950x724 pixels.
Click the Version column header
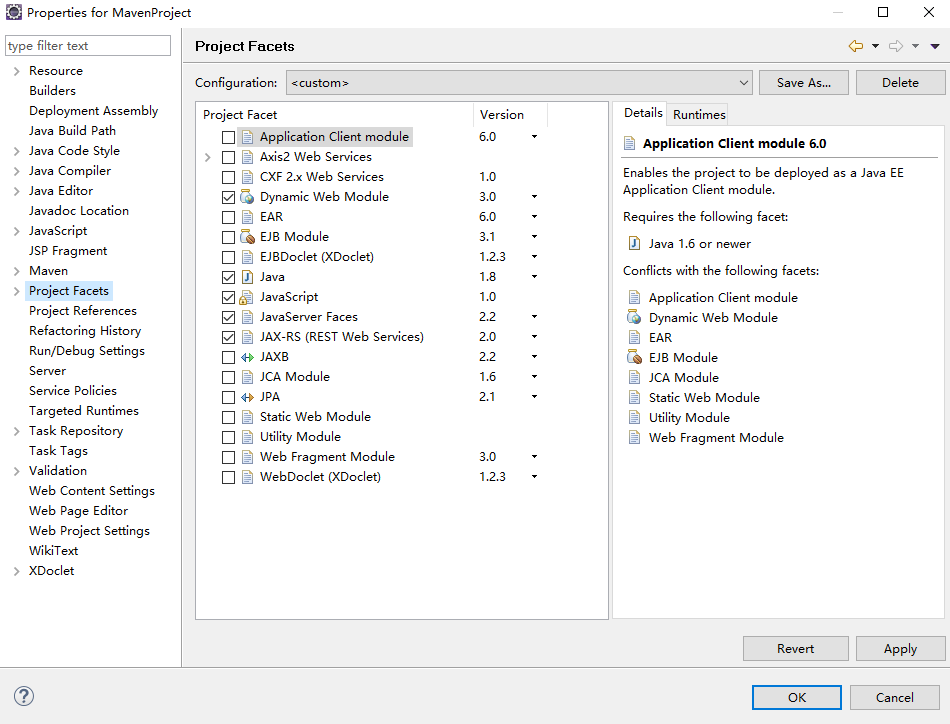510,115
